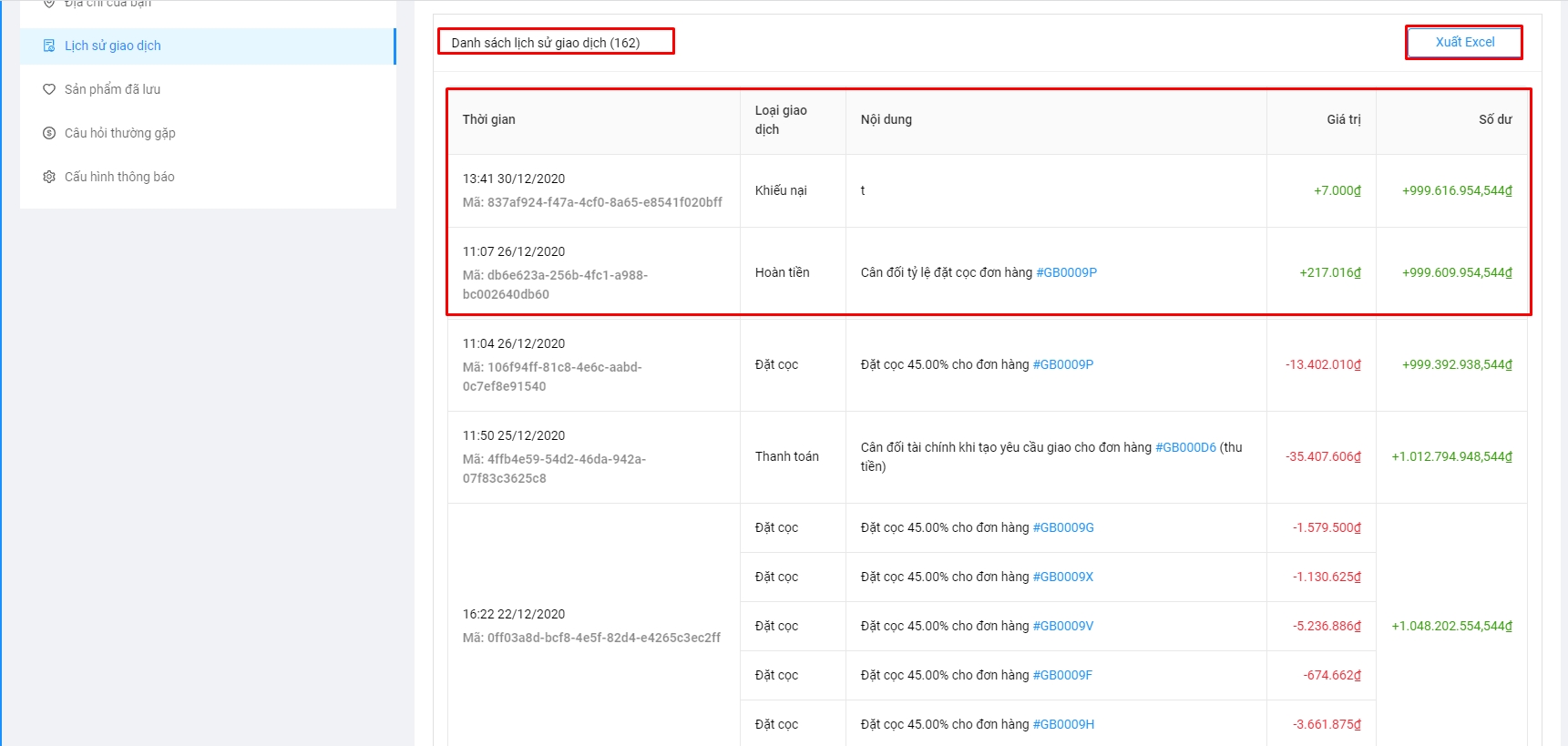This screenshot has width=1568, height=746.
Task: Click the Nội dung column header
Action: point(886,119)
